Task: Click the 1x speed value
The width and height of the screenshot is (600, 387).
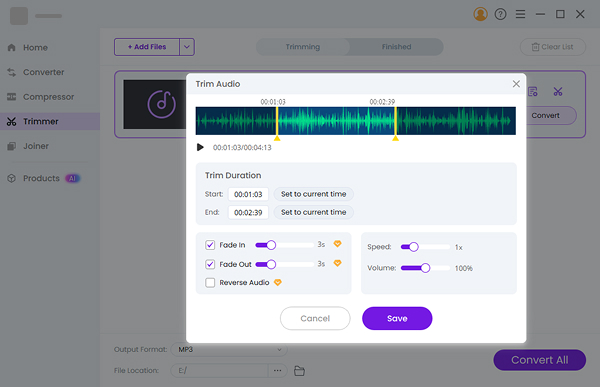Action: click(x=459, y=247)
